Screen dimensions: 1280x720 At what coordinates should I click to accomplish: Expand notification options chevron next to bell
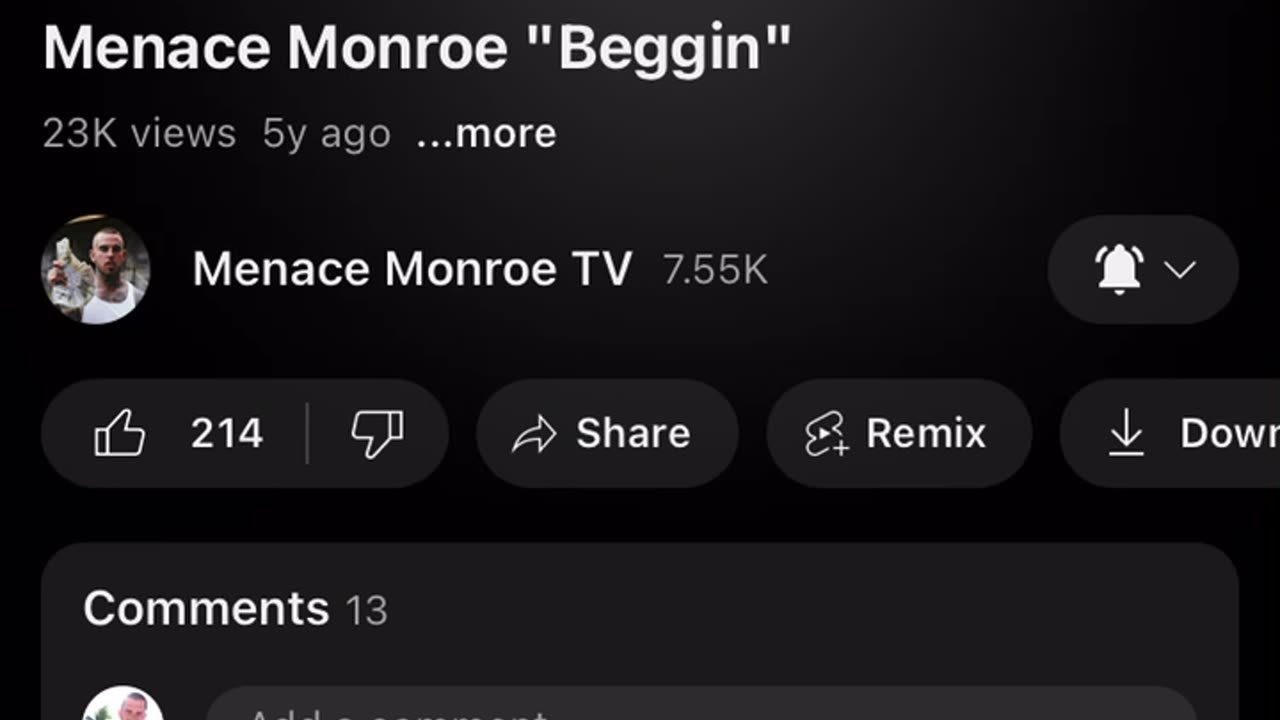tap(1180, 270)
